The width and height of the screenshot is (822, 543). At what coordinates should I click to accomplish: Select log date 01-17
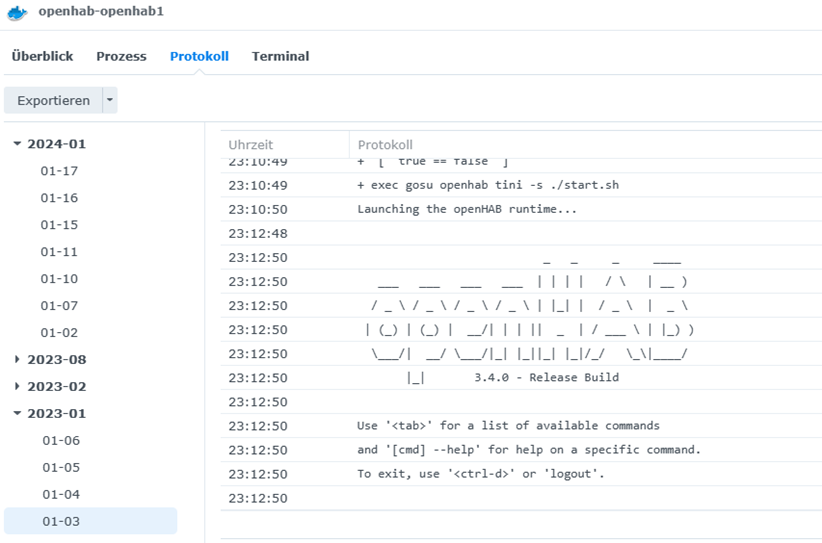pyautogui.click(x=59, y=171)
